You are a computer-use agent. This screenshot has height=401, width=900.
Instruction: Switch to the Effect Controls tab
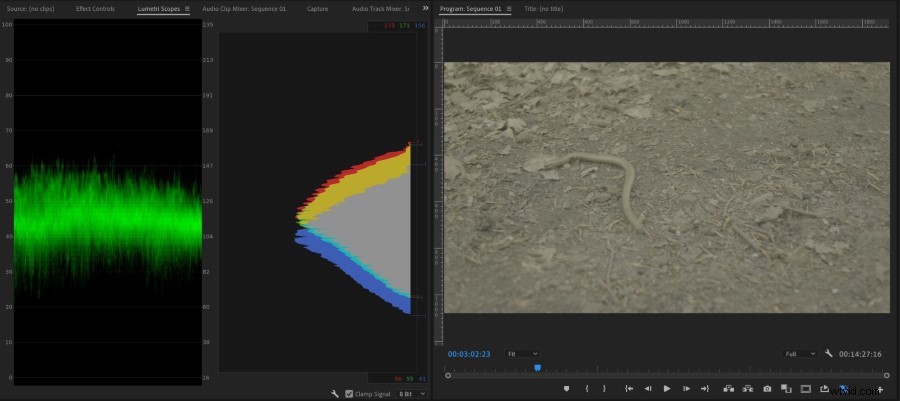click(95, 9)
